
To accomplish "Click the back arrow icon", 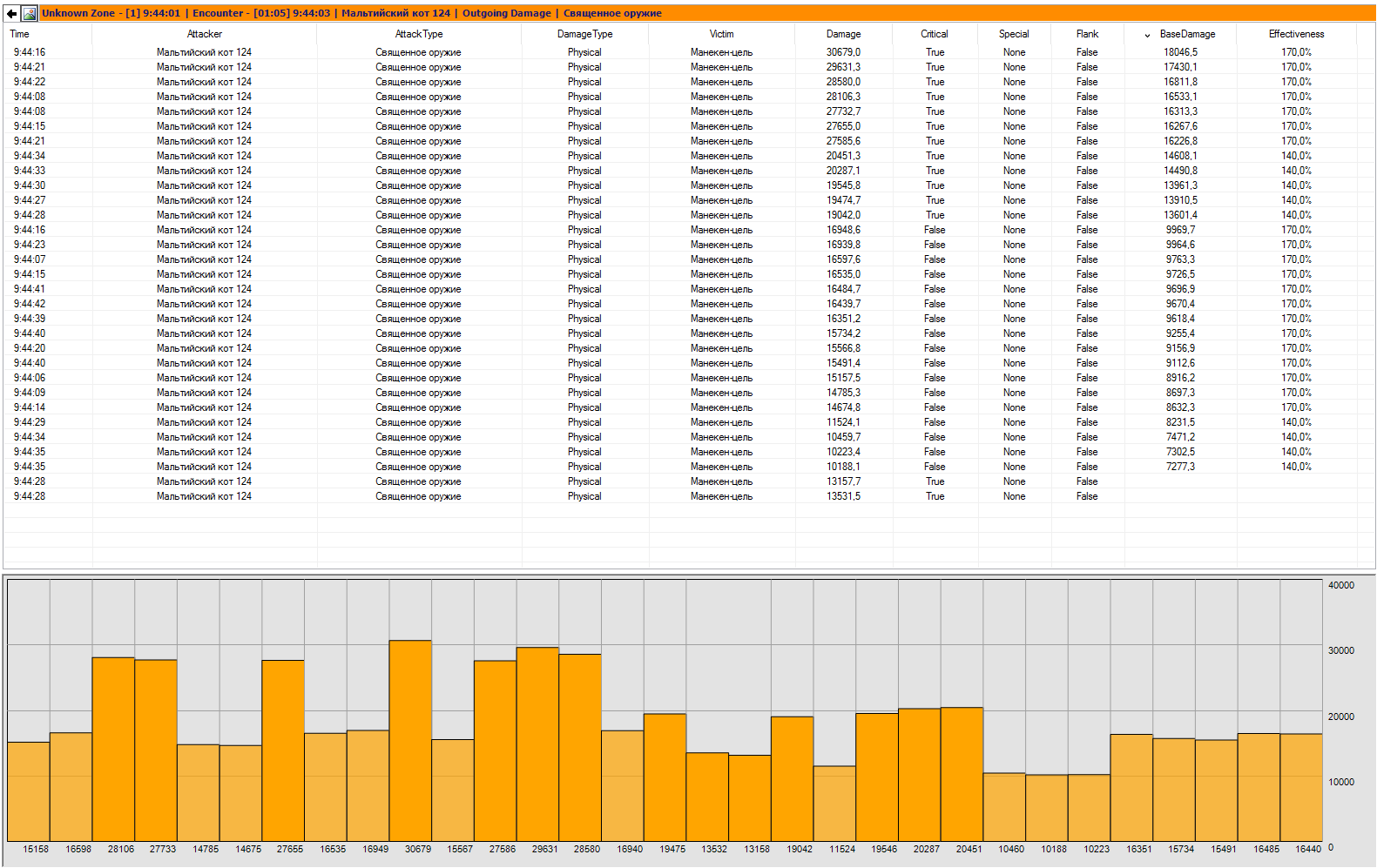I will [11, 13].
